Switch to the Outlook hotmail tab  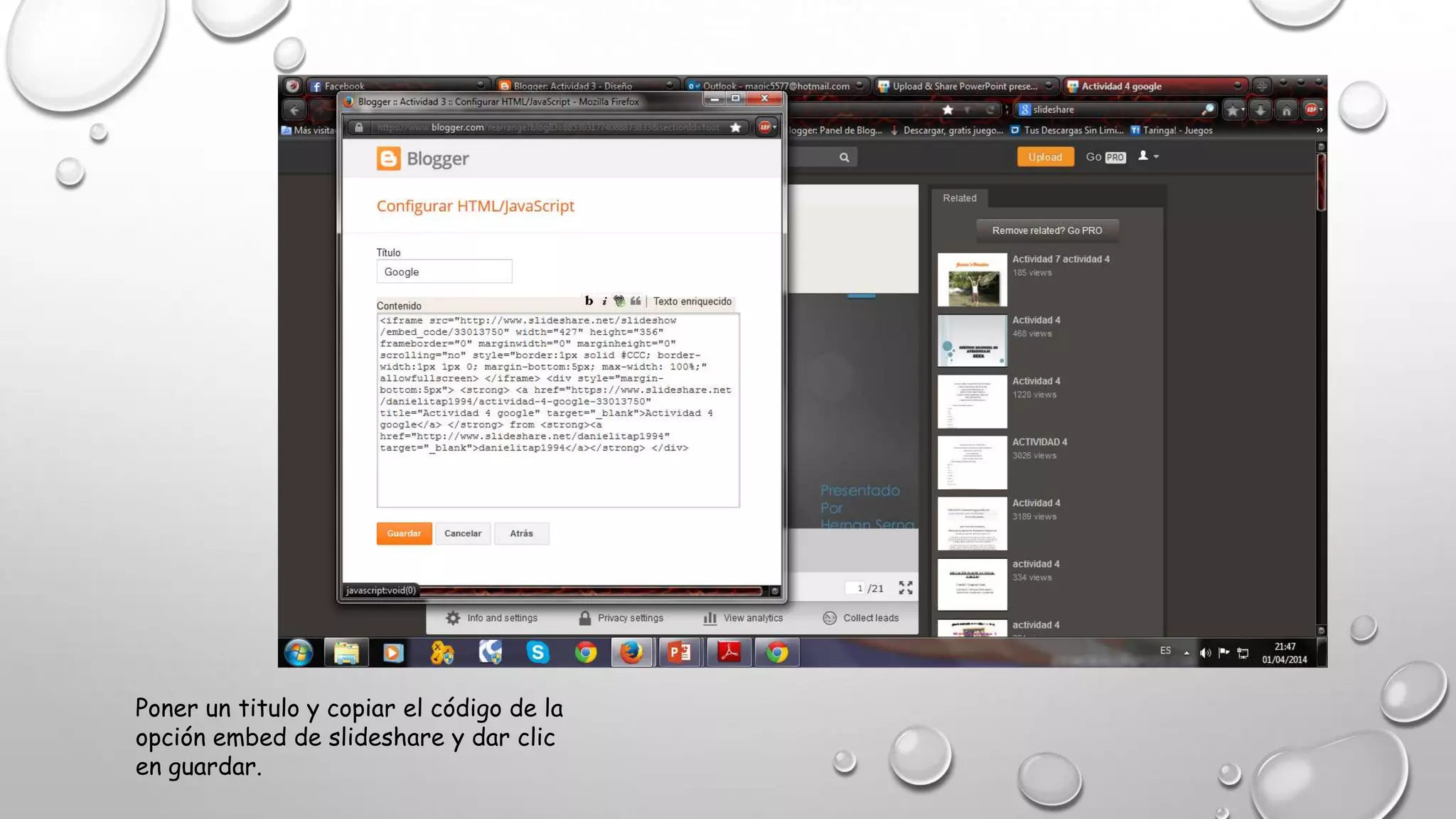(776, 86)
